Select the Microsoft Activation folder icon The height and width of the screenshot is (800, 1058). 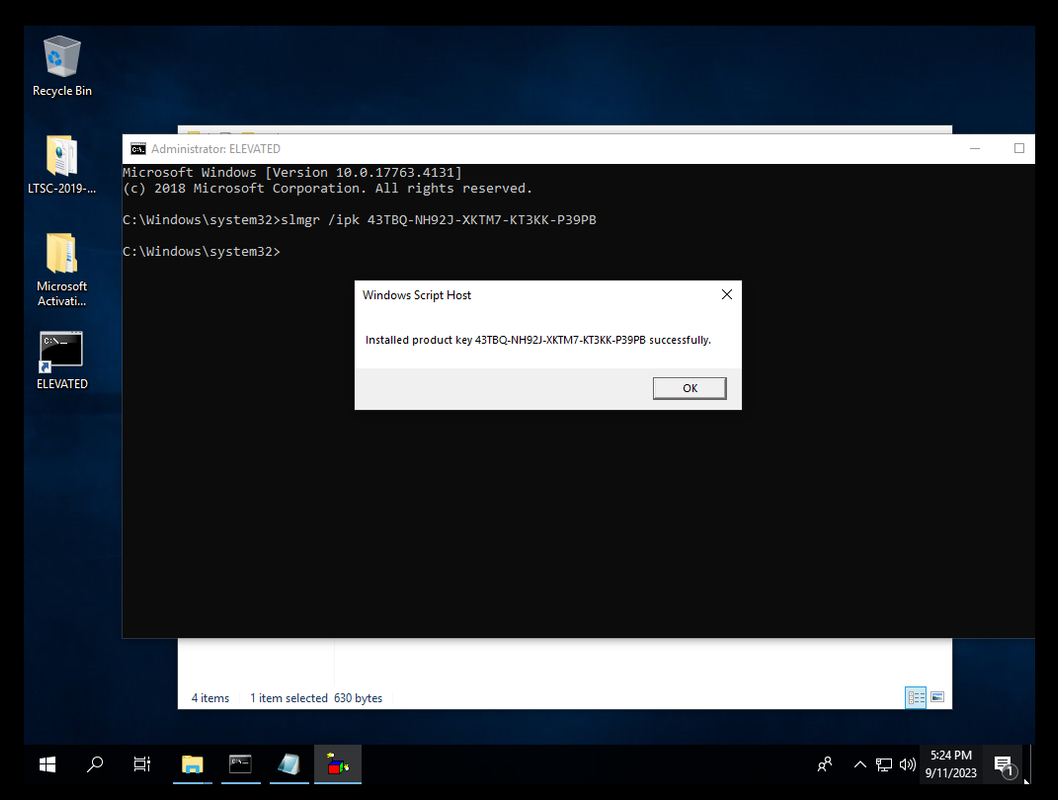(x=62, y=269)
